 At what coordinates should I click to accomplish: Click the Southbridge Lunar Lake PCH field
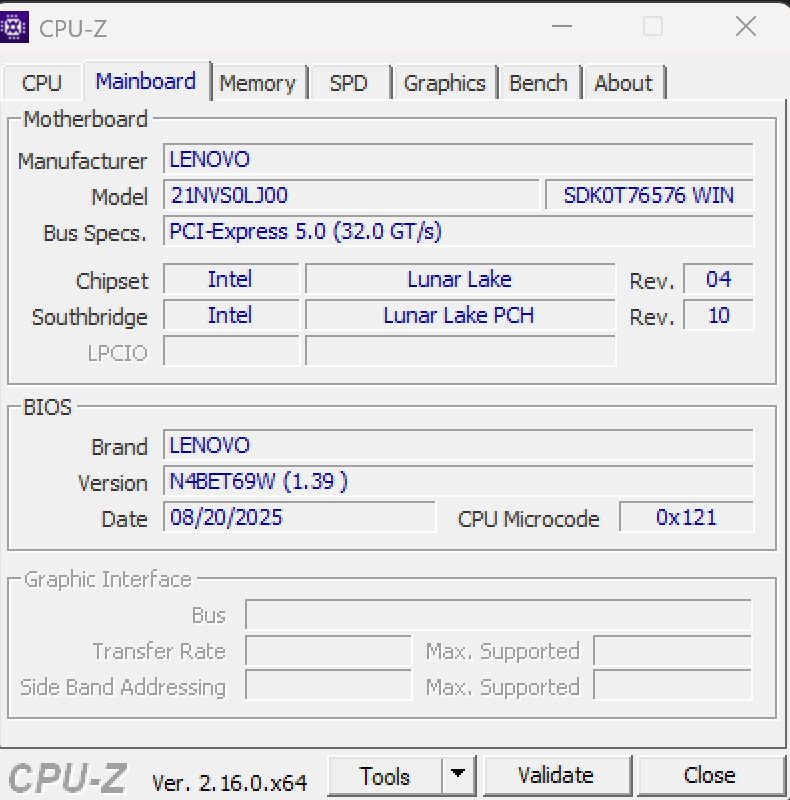pyautogui.click(x=459, y=315)
